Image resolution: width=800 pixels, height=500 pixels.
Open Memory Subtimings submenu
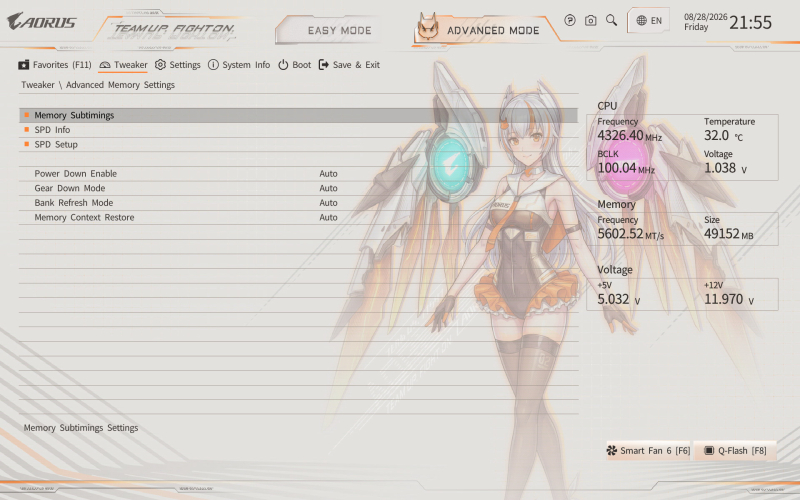tap(298, 115)
